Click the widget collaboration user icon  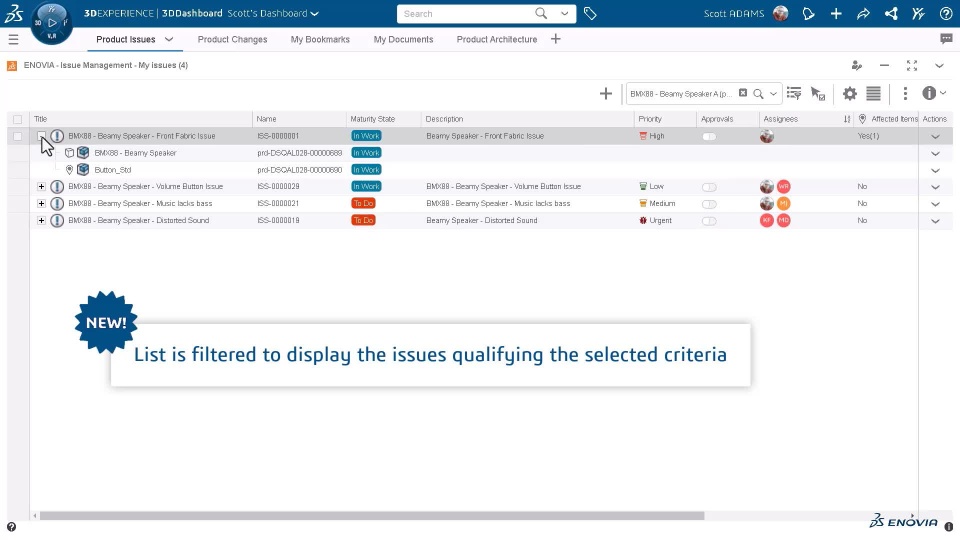coord(857,66)
